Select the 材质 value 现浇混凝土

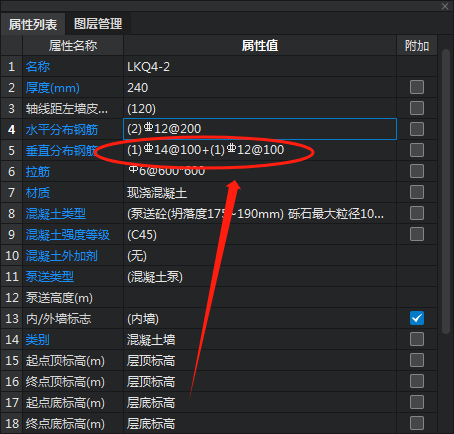click(x=260, y=192)
